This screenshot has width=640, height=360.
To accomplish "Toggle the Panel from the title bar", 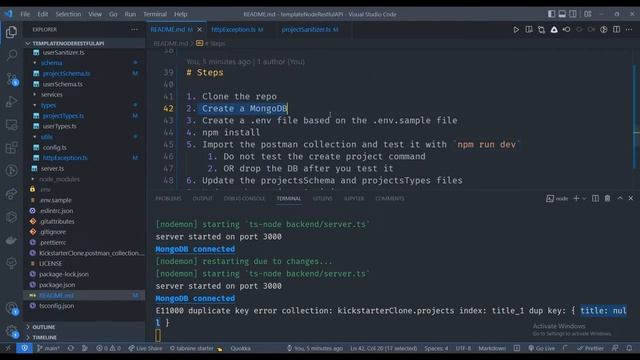I will coord(562,14).
